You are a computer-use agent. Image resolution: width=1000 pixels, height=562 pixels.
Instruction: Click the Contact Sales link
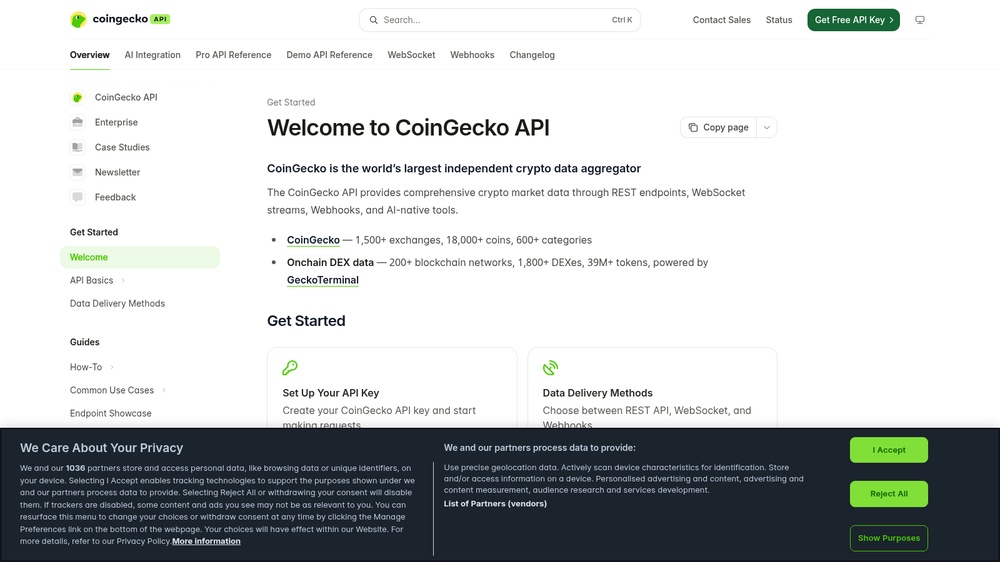point(721,20)
